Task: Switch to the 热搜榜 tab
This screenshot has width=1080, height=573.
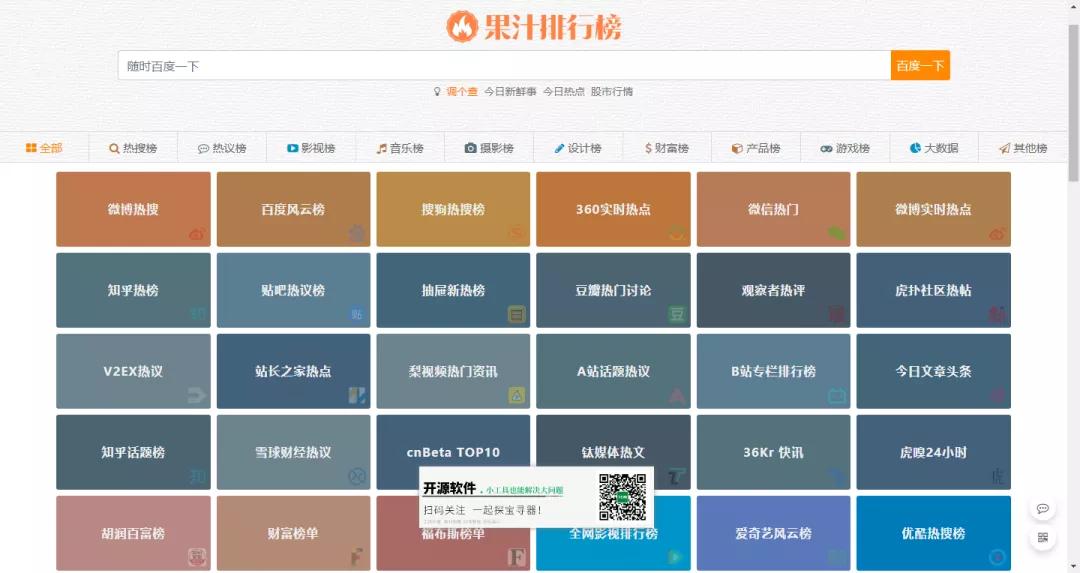Action: click(133, 148)
